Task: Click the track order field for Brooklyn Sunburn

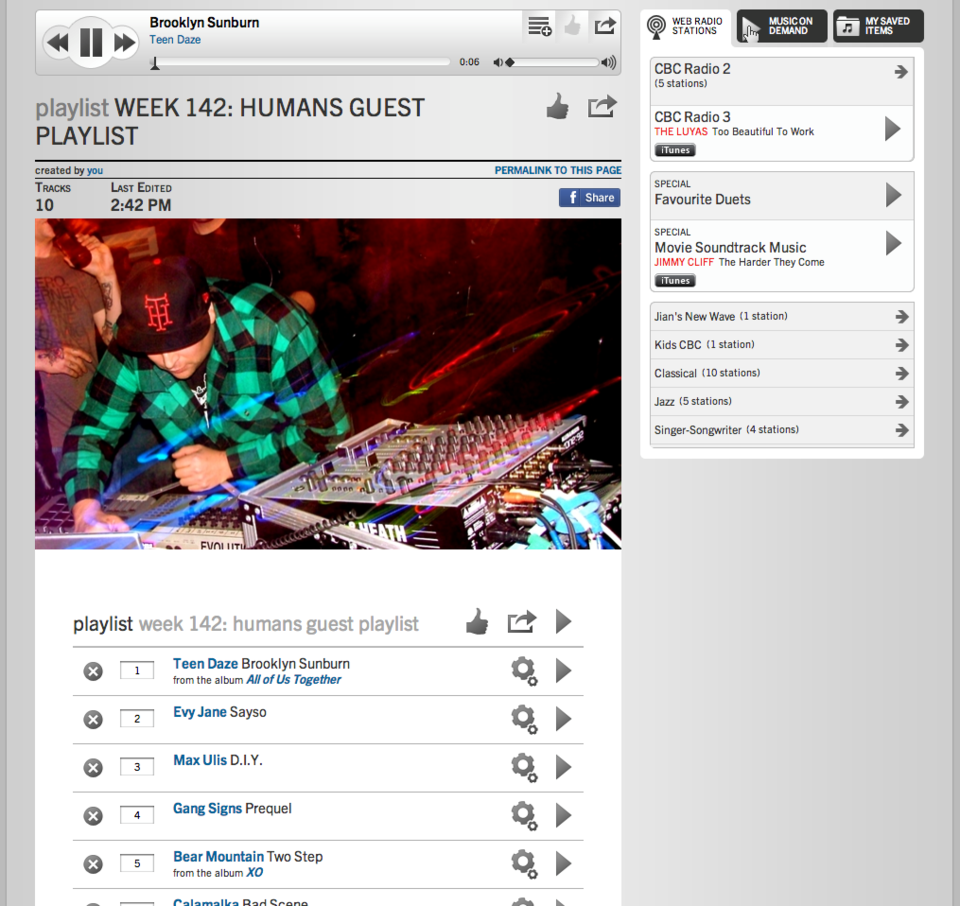Action: point(137,671)
